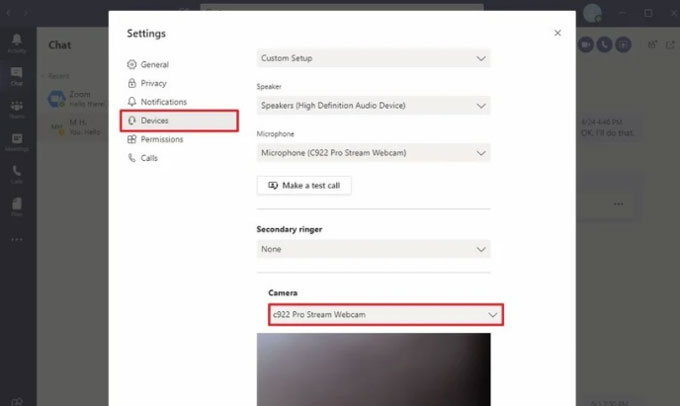The width and height of the screenshot is (680, 406).
Task: Open the Notifications settings section
Action: click(163, 102)
